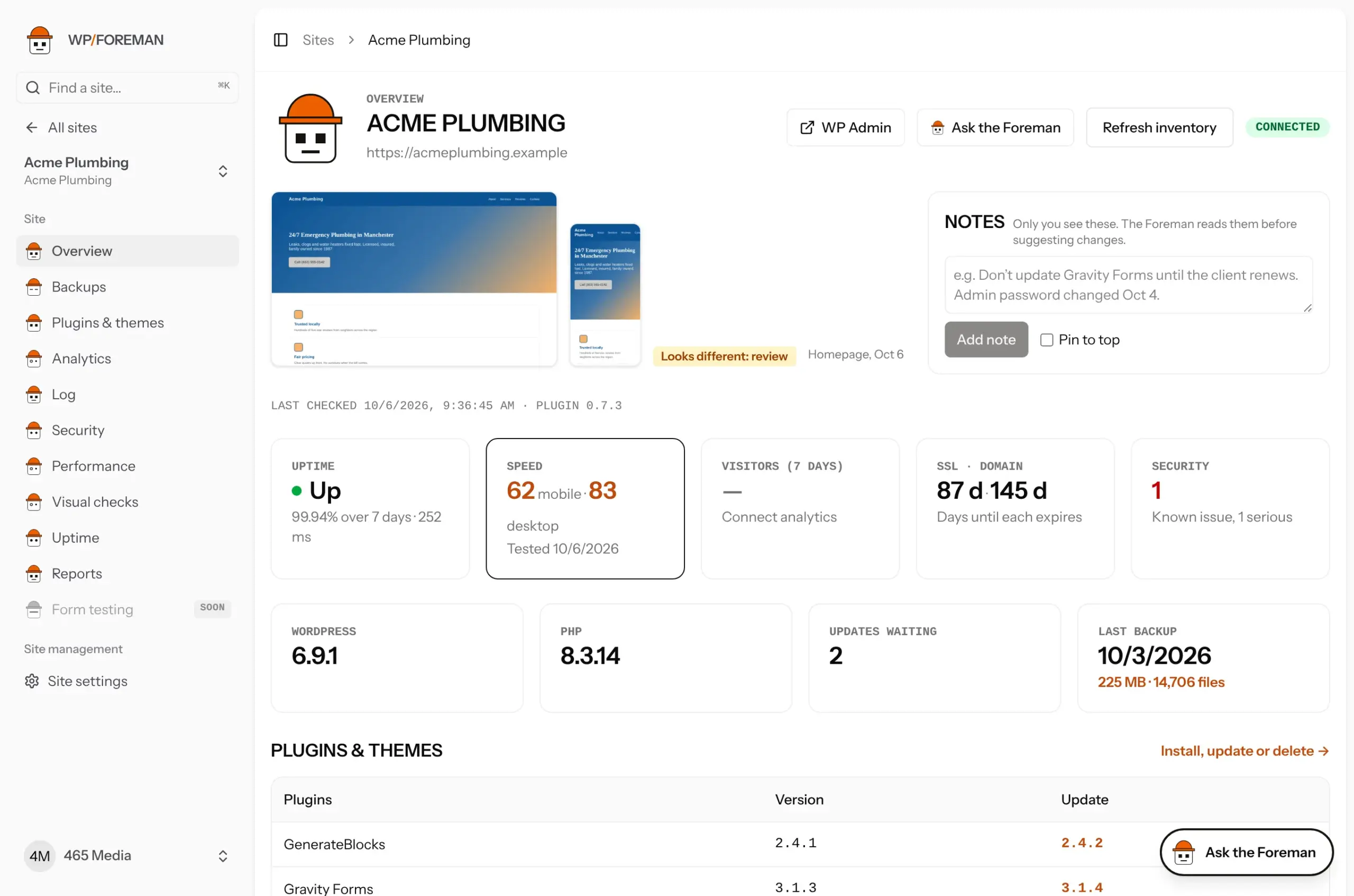Screen dimensions: 1354x896
Task: Open the https://acmeplumbing.example URL
Action: click(466, 152)
